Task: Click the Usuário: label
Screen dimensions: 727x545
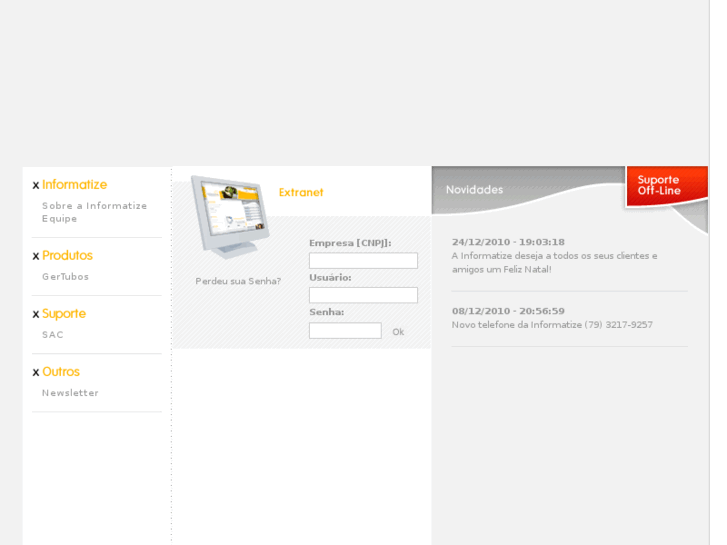Action: coord(330,277)
